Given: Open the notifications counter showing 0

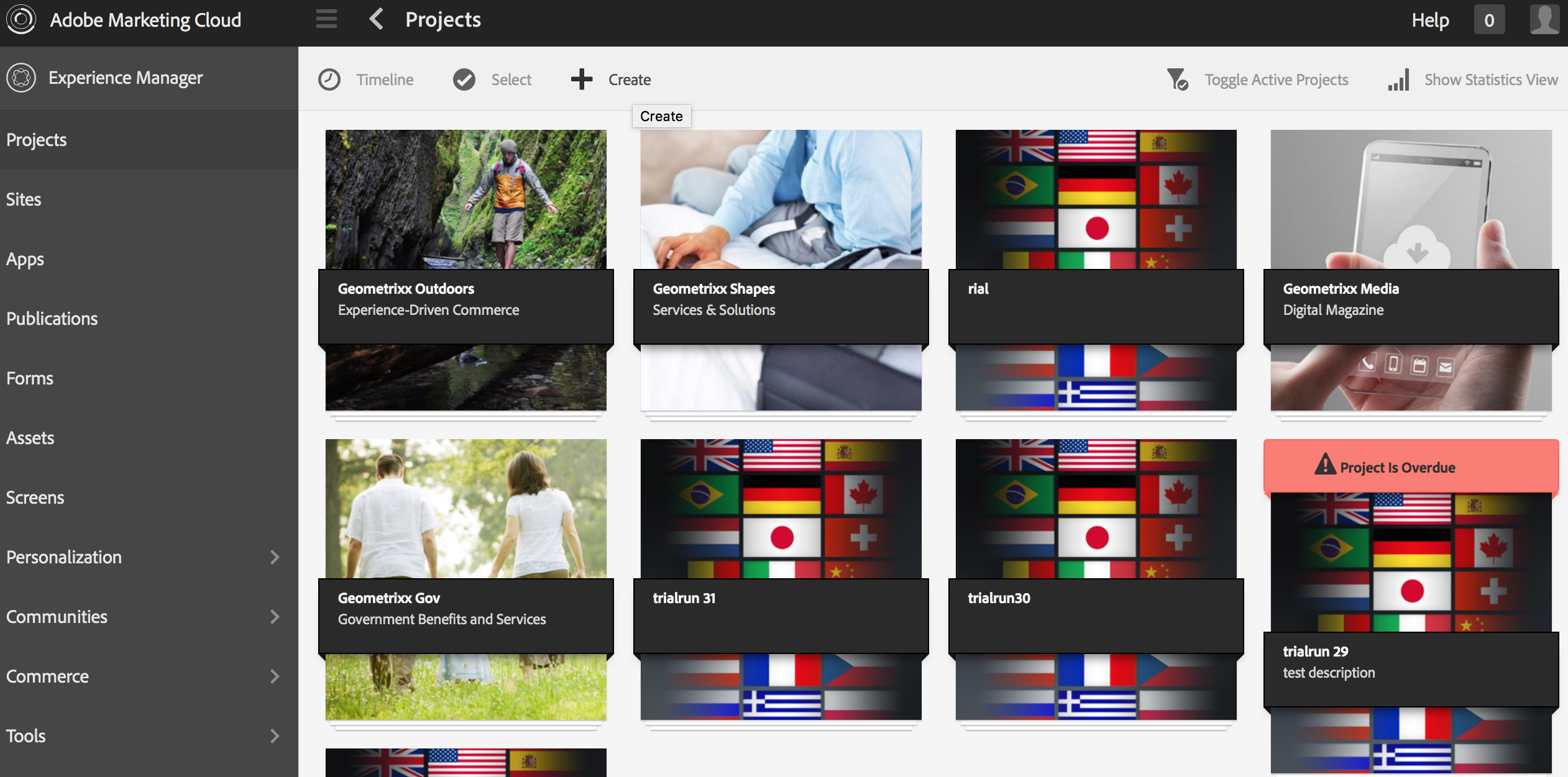Looking at the screenshot, I should point(1489,20).
